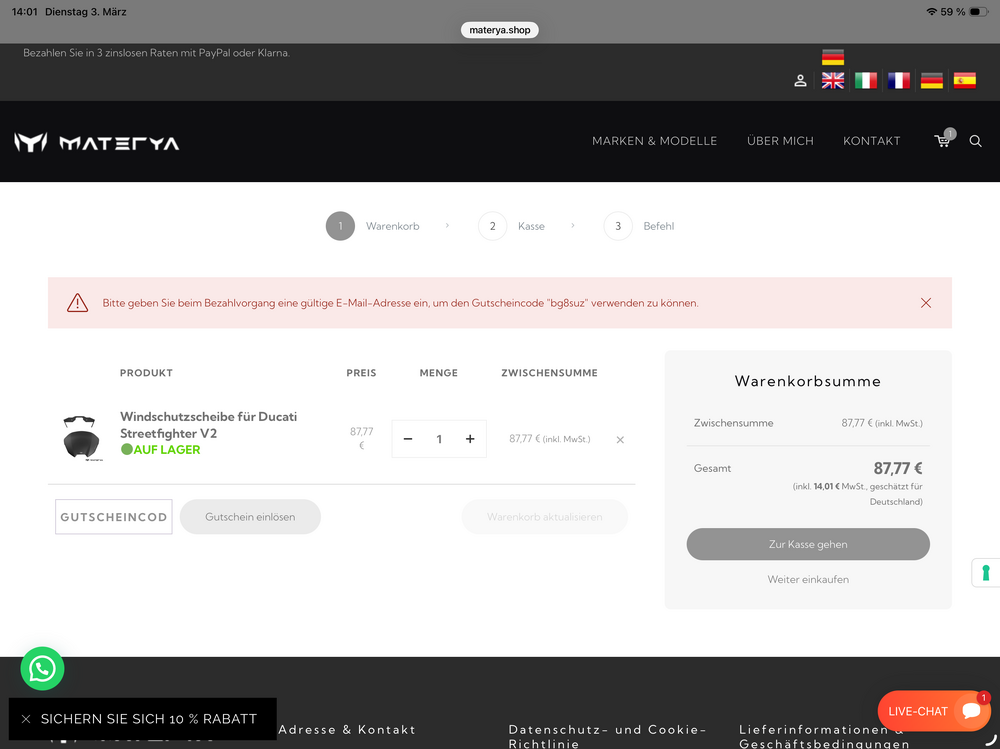Open Marken & Modelle menu
This screenshot has height=749, width=1000.
click(x=654, y=141)
